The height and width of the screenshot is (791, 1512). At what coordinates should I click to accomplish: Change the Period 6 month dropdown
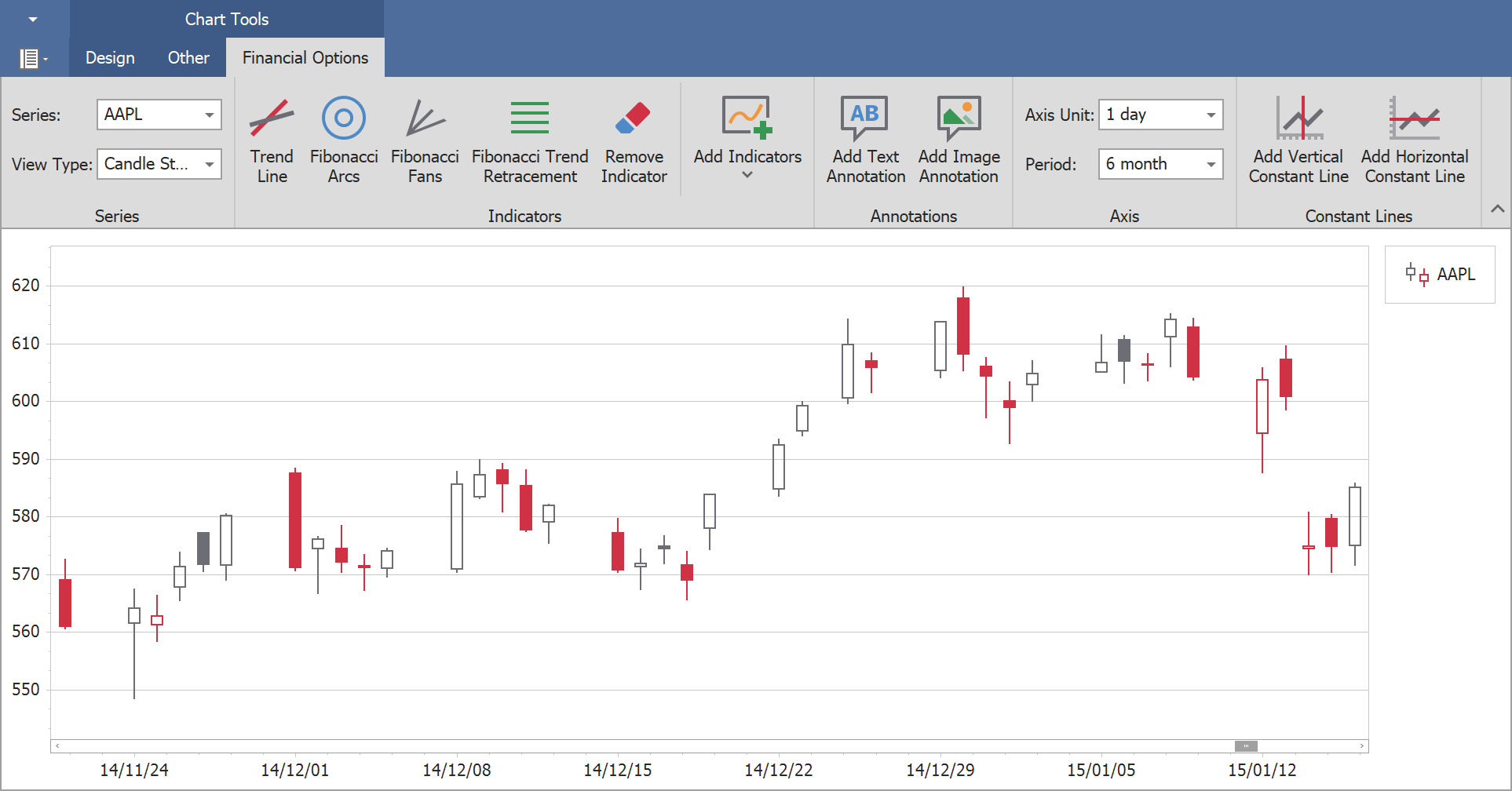pyautogui.click(x=1211, y=164)
